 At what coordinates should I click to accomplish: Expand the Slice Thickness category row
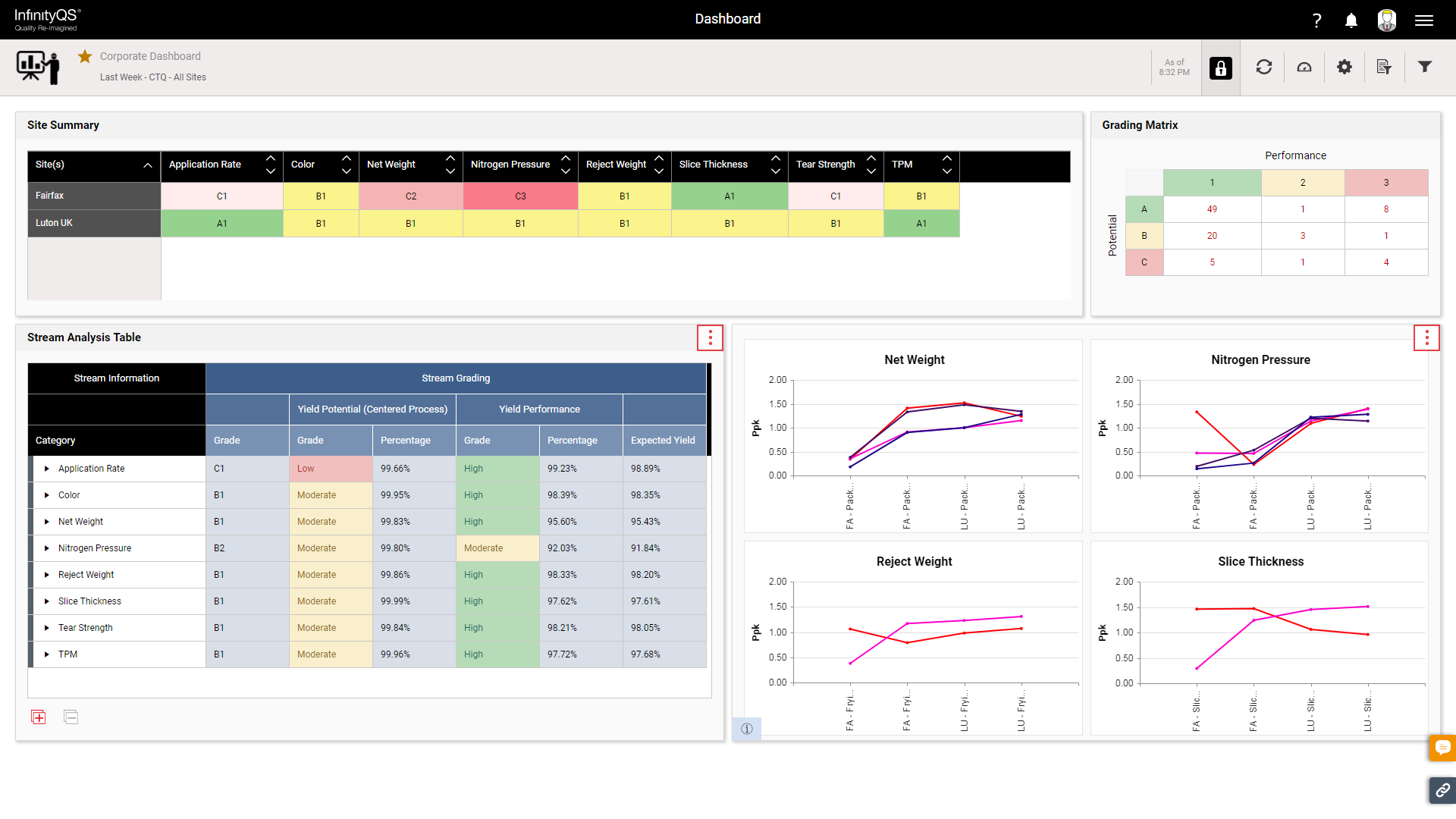[47, 601]
